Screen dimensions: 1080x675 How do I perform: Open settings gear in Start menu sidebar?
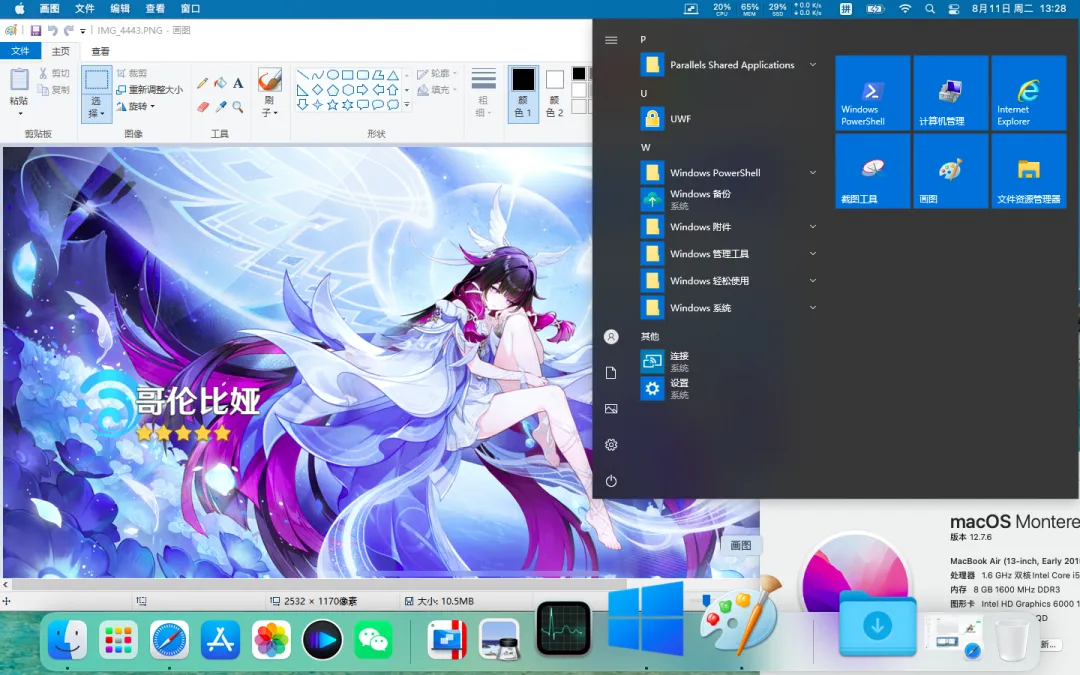click(611, 445)
